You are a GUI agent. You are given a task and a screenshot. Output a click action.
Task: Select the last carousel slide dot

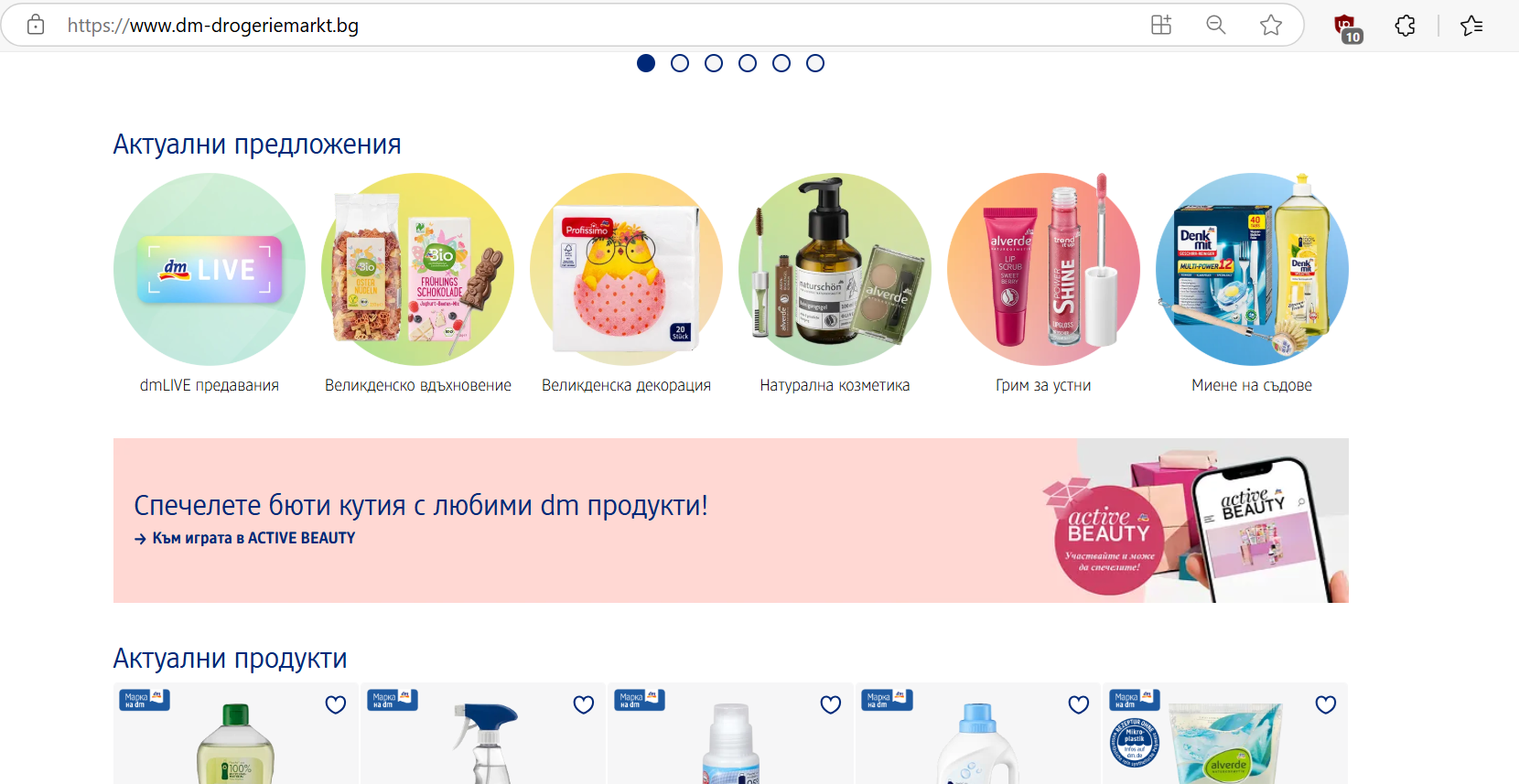[815, 63]
